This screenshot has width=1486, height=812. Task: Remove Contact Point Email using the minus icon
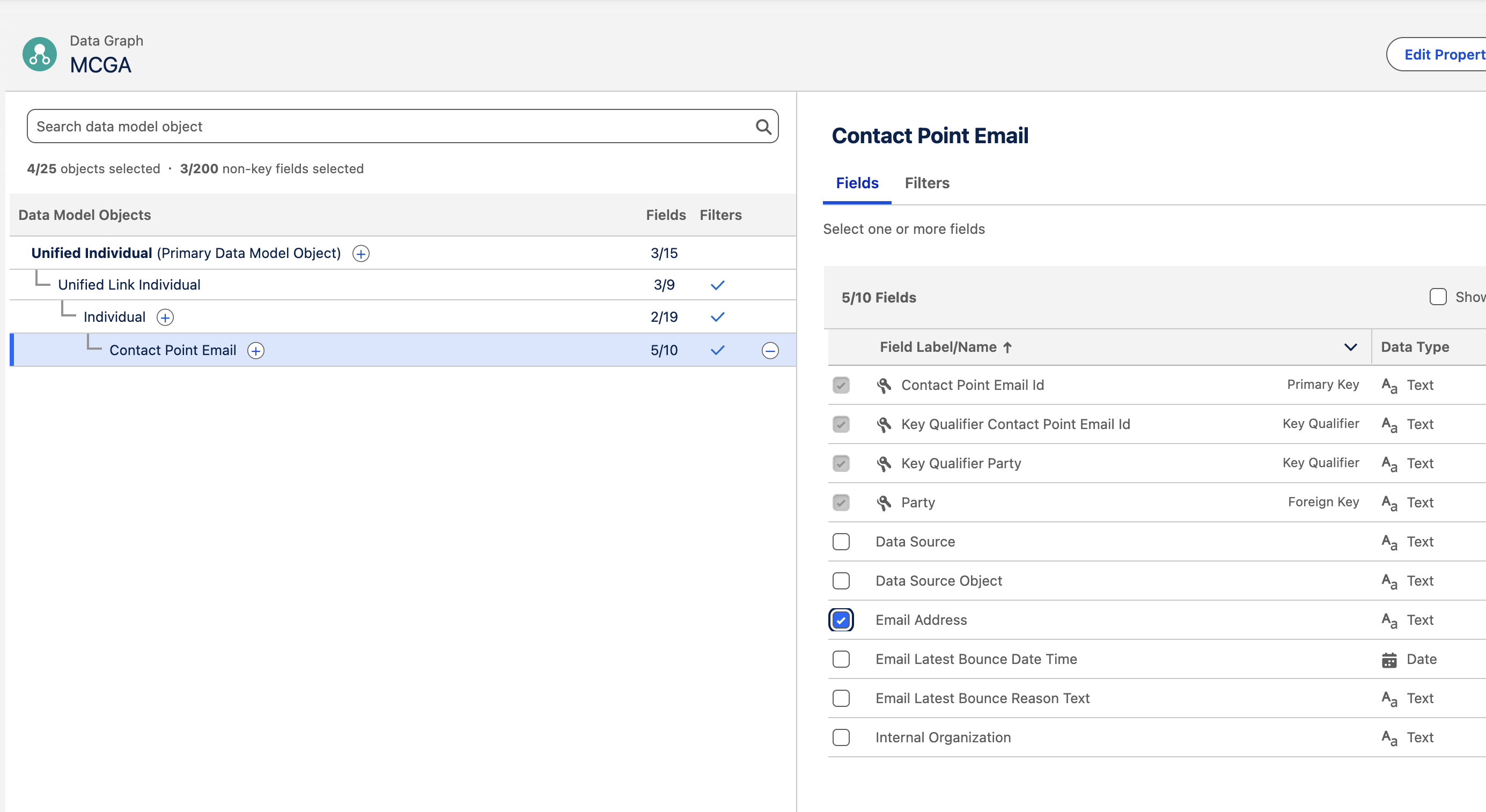pos(771,350)
